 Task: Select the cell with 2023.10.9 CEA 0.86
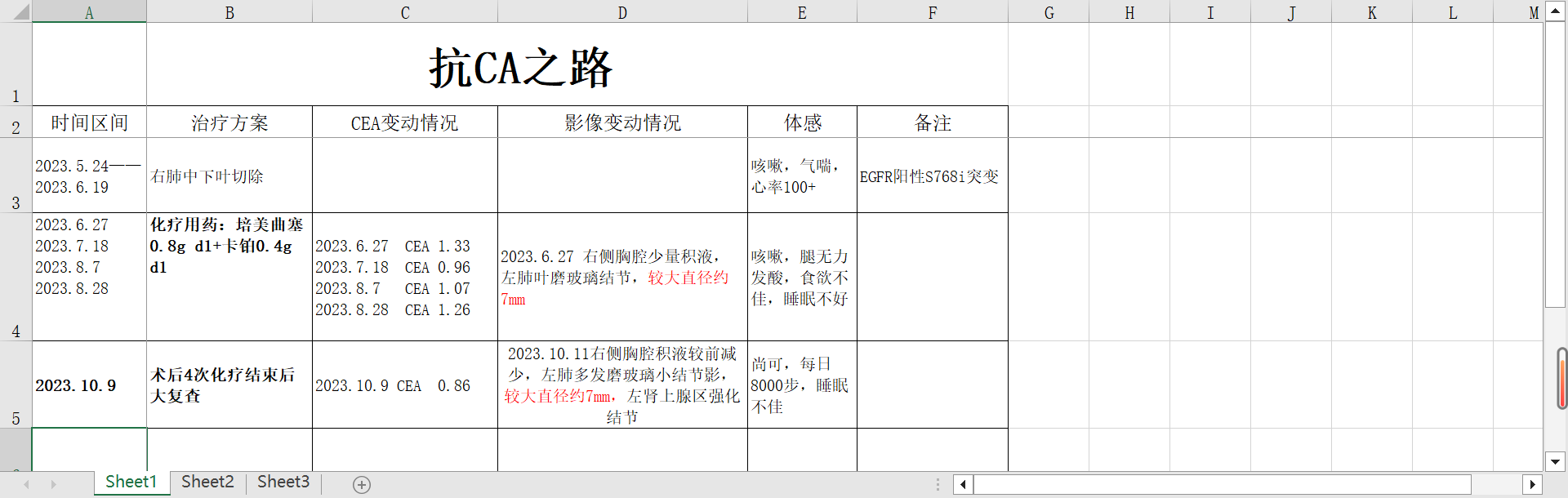[x=404, y=385]
